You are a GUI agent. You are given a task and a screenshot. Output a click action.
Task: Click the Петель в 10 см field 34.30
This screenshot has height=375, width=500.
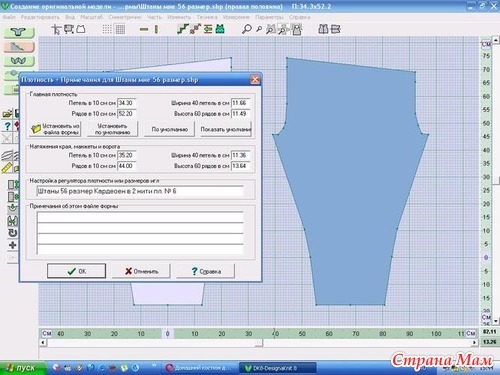click(127, 103)
